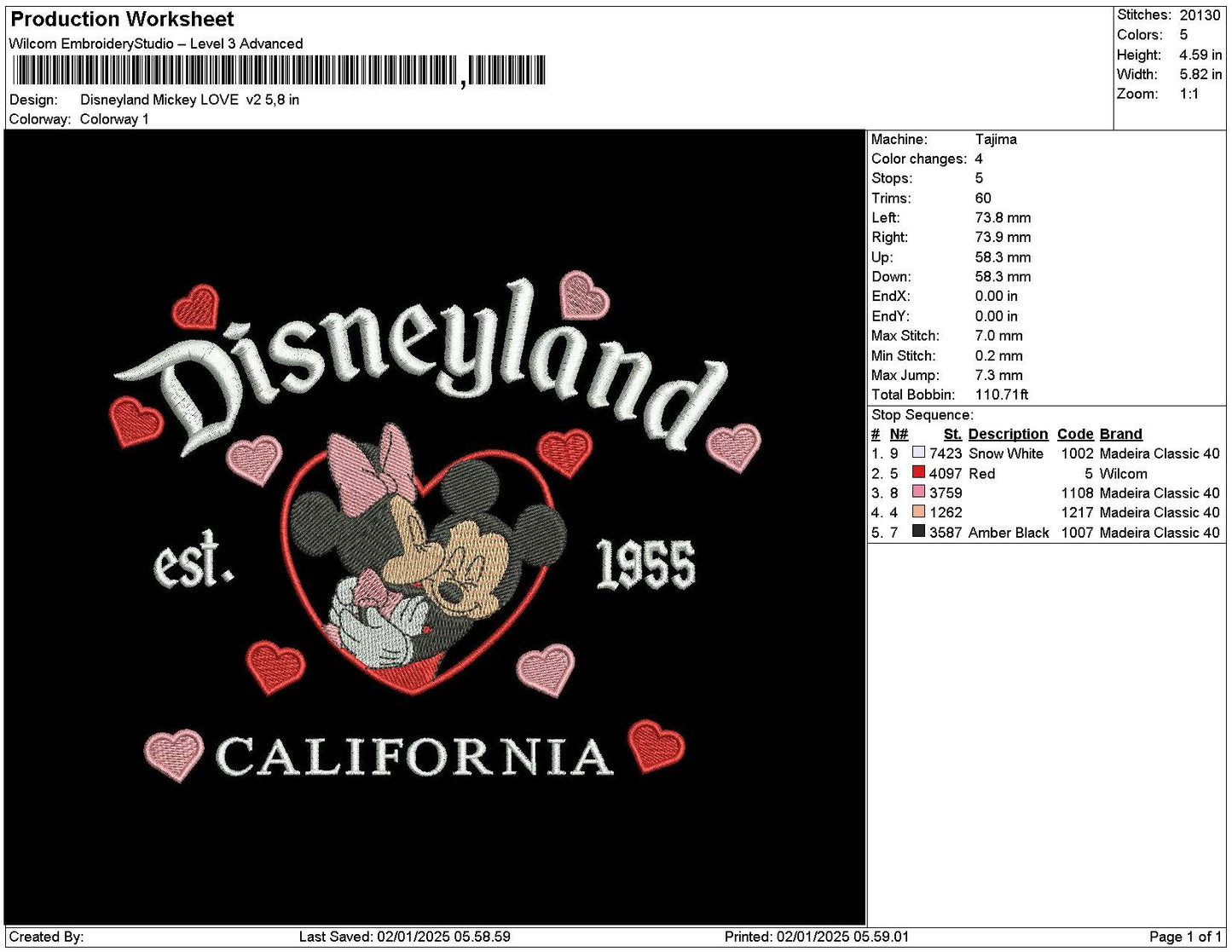Click thread number 3587 in stop 5
1232x952 pixels.
tap(946, 533)
